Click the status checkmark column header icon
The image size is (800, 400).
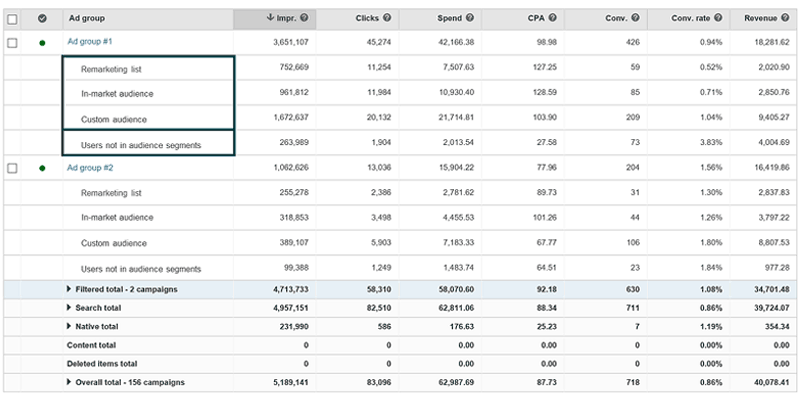[x=41, y=18]
